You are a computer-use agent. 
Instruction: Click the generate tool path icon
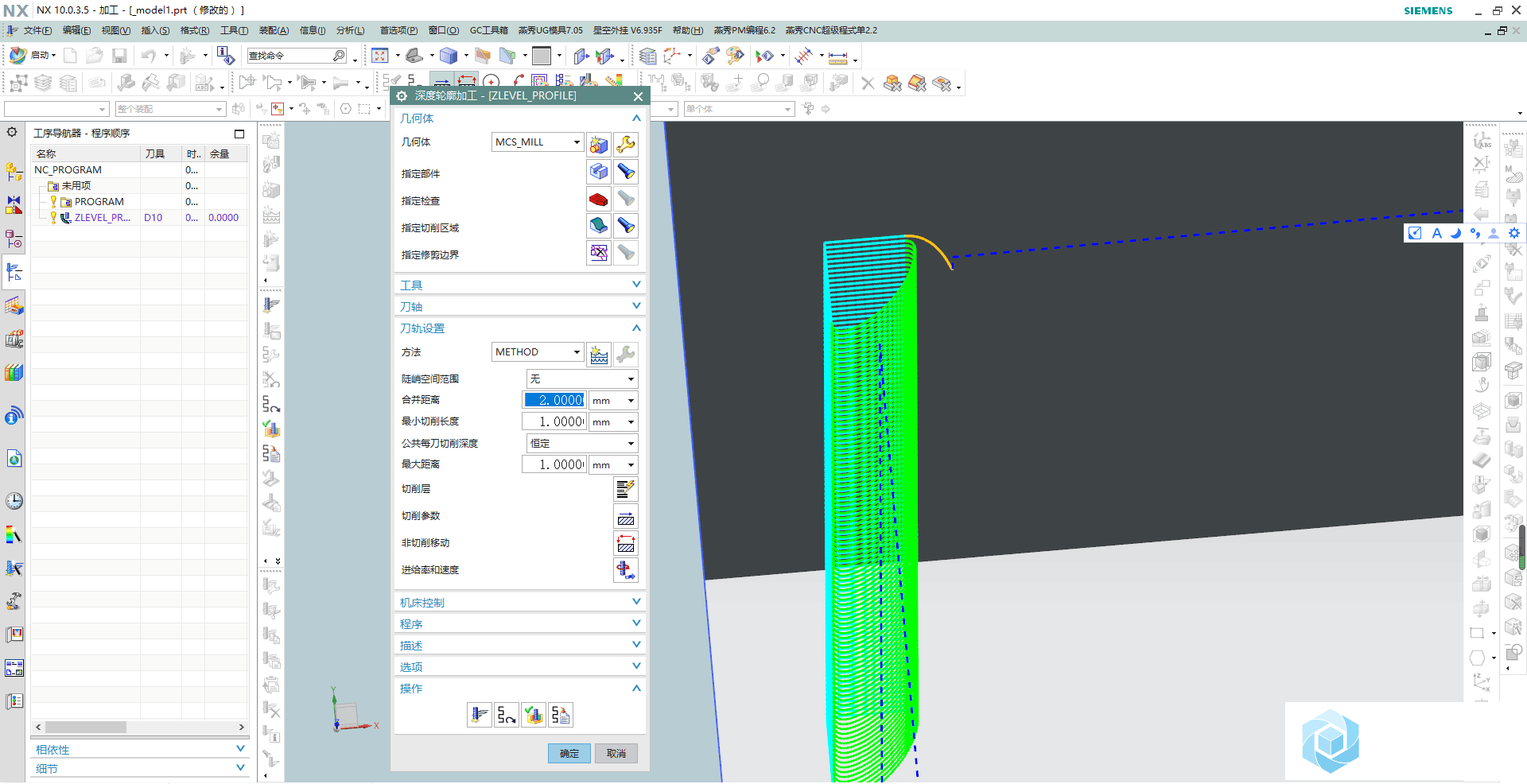coord(479,716)
